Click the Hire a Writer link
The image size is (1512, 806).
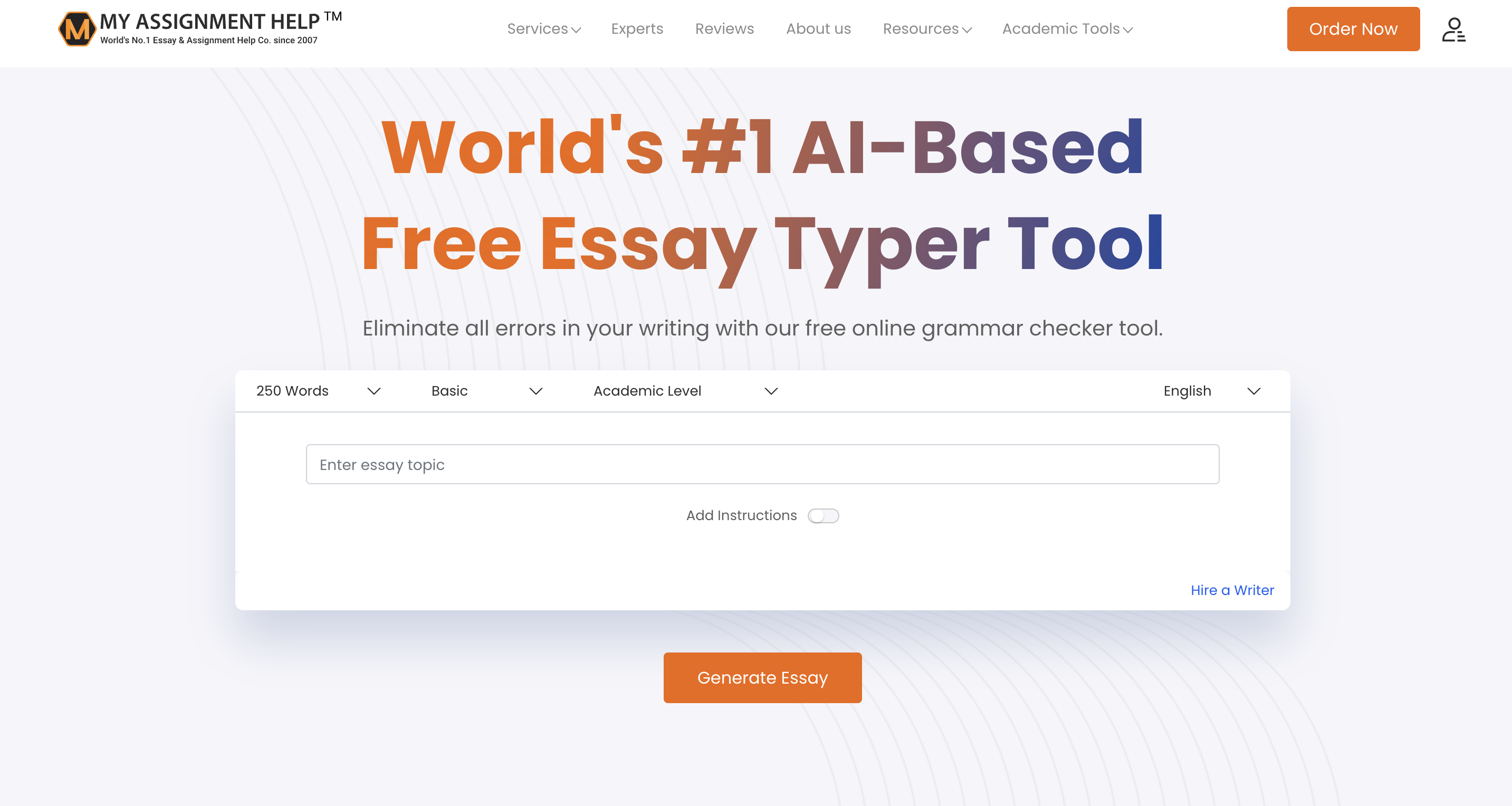pos(1232,590)
